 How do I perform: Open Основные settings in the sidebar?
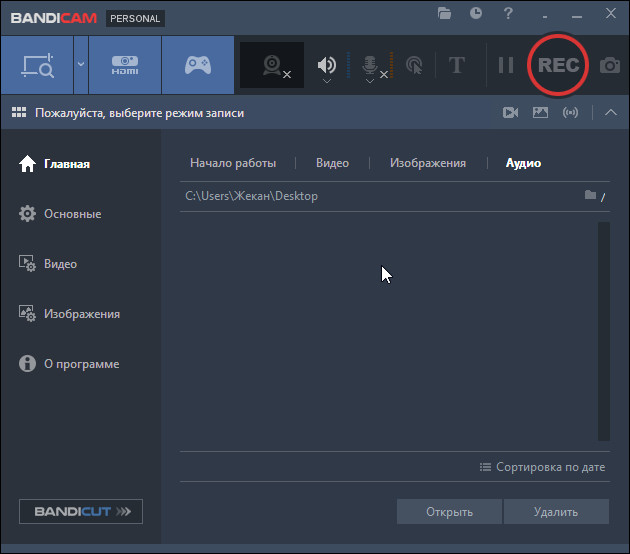pos(72,214)
